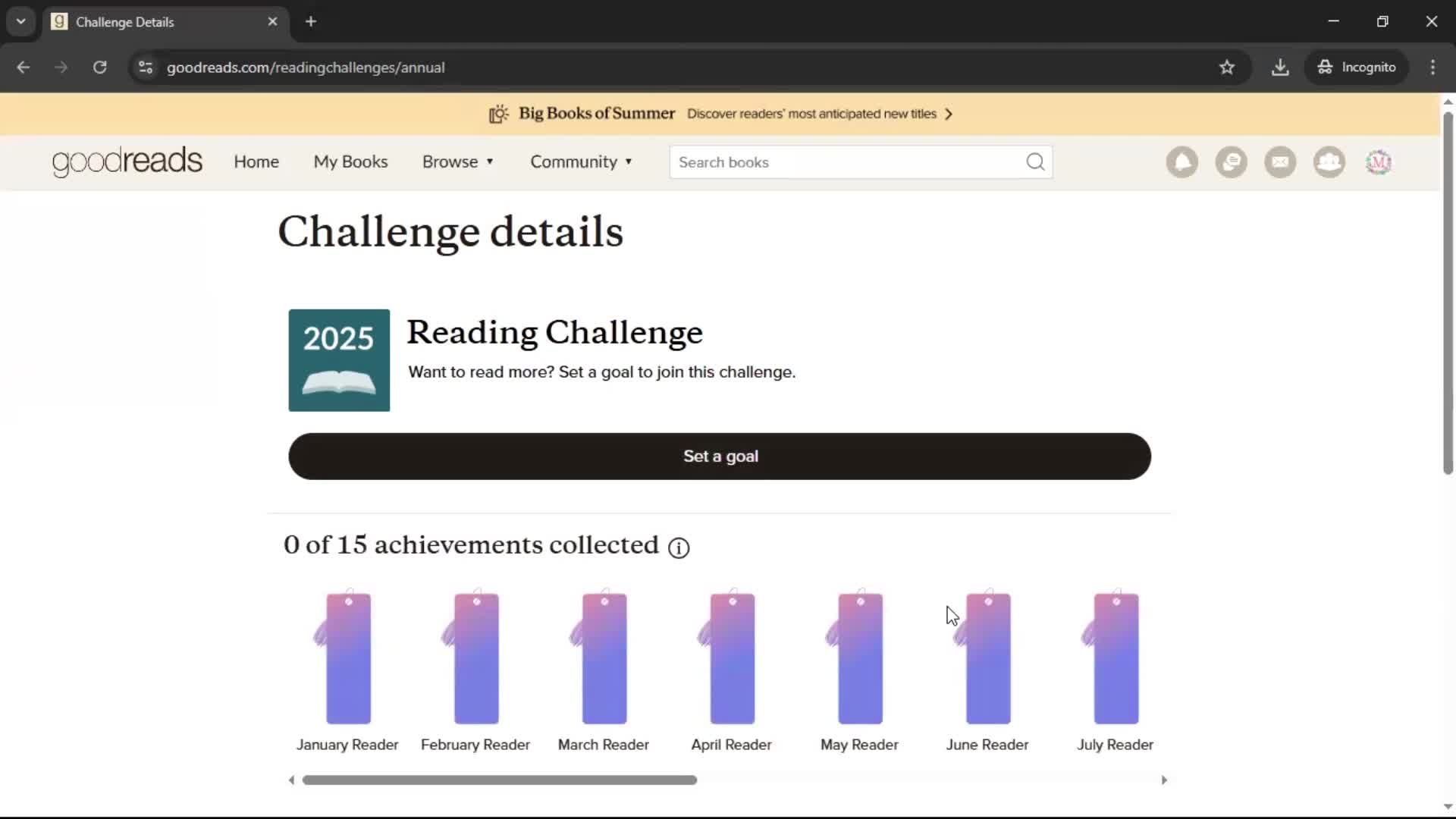Select the March Reader bookmark

(x=603, y=657)
